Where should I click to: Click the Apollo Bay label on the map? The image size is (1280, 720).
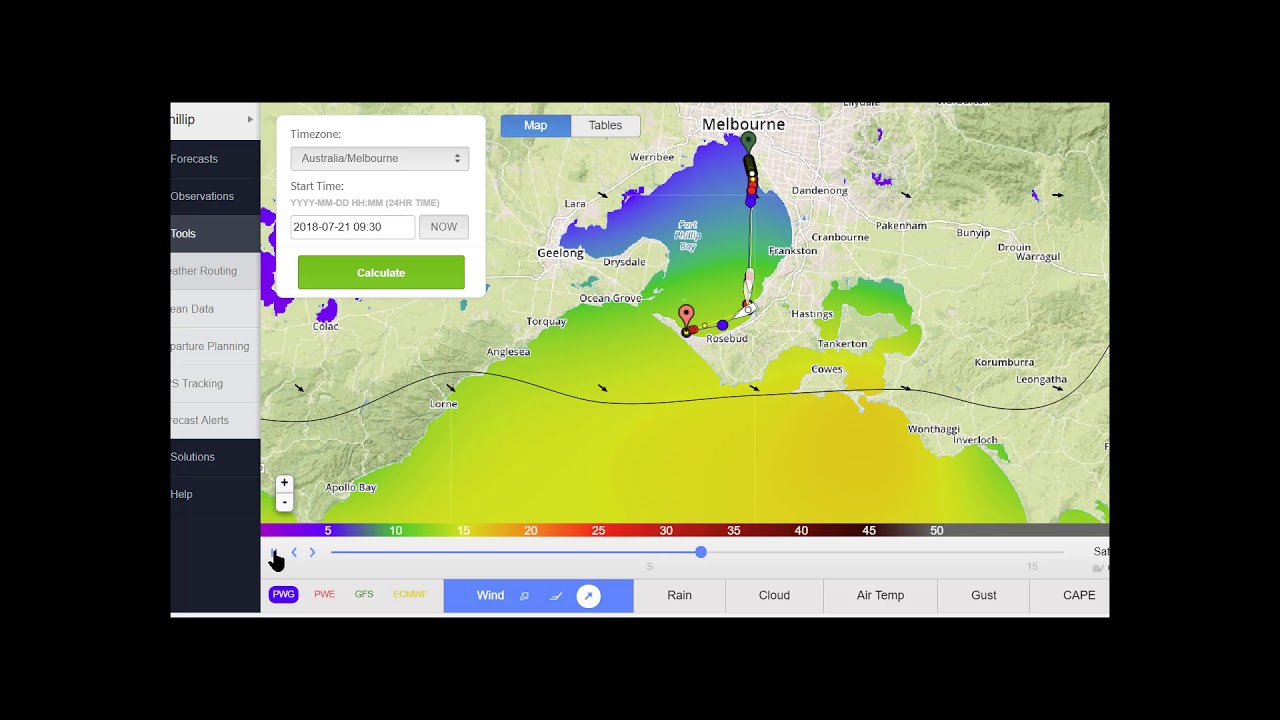tap(351, 488)
